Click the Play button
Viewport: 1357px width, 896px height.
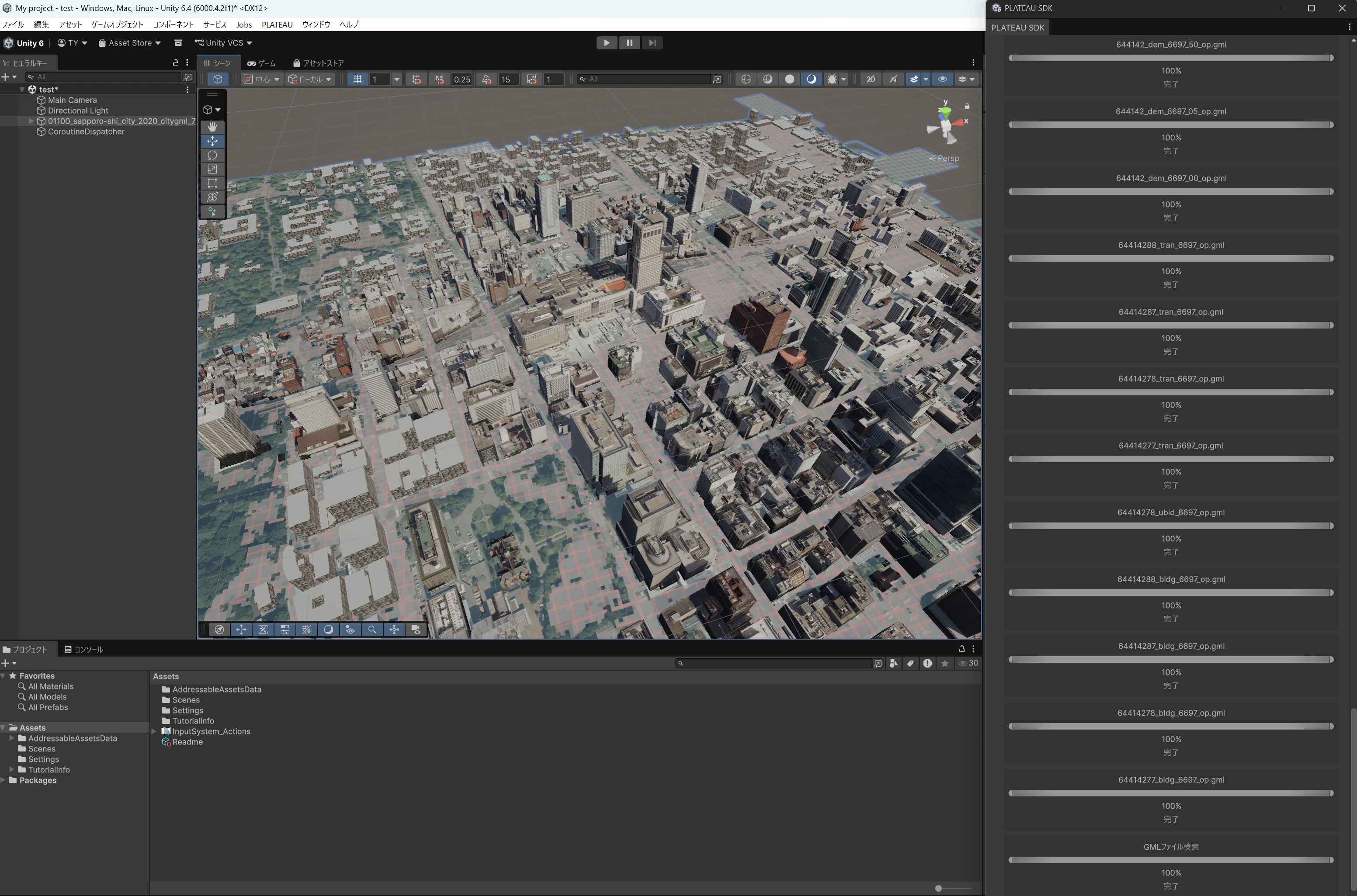(x=607, y=43)
